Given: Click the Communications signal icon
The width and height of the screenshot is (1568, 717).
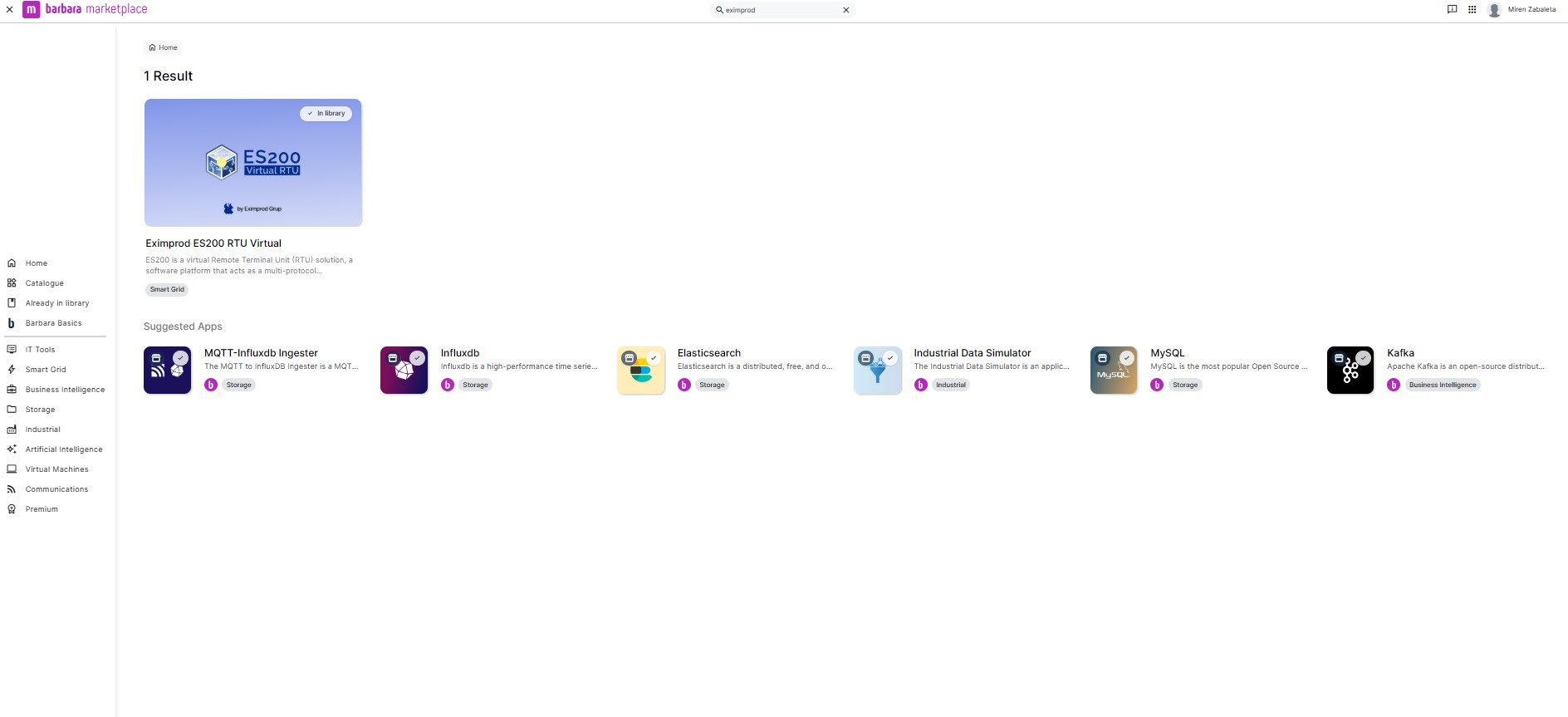Looking at the screenshot, I should point(12,489).
